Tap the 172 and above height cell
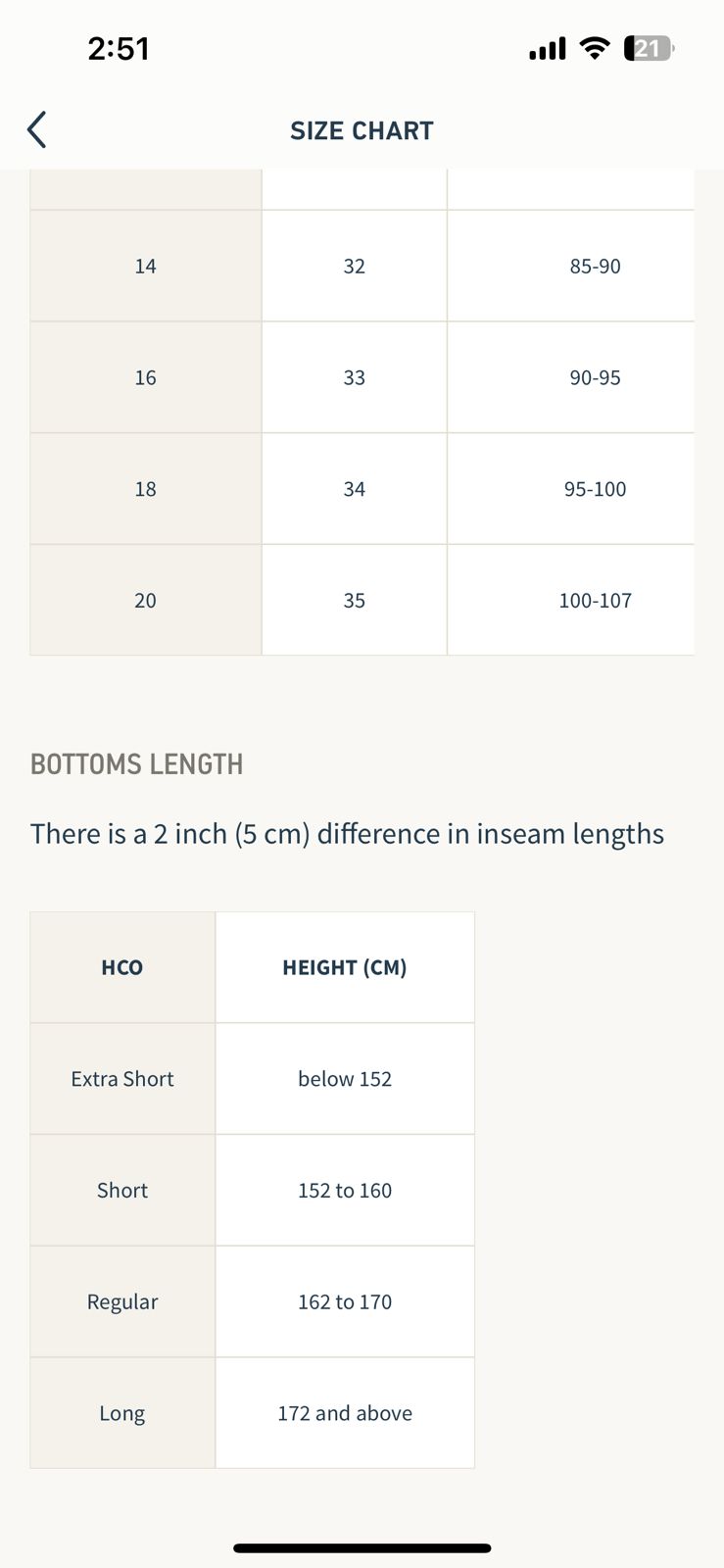The height and width of the screenshot is (1568, 724). (345, 1413)
